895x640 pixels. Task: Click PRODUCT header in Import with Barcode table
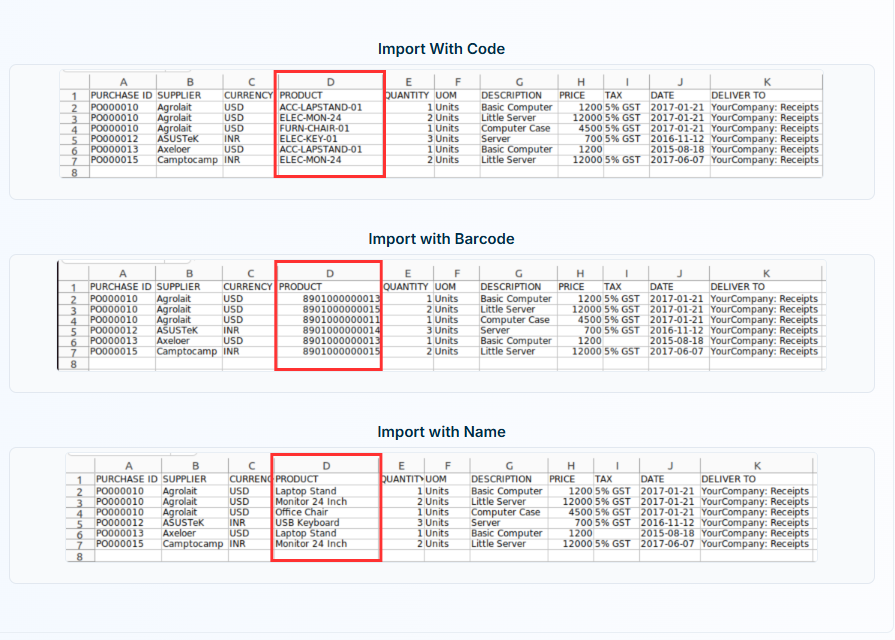click(300, 287)
